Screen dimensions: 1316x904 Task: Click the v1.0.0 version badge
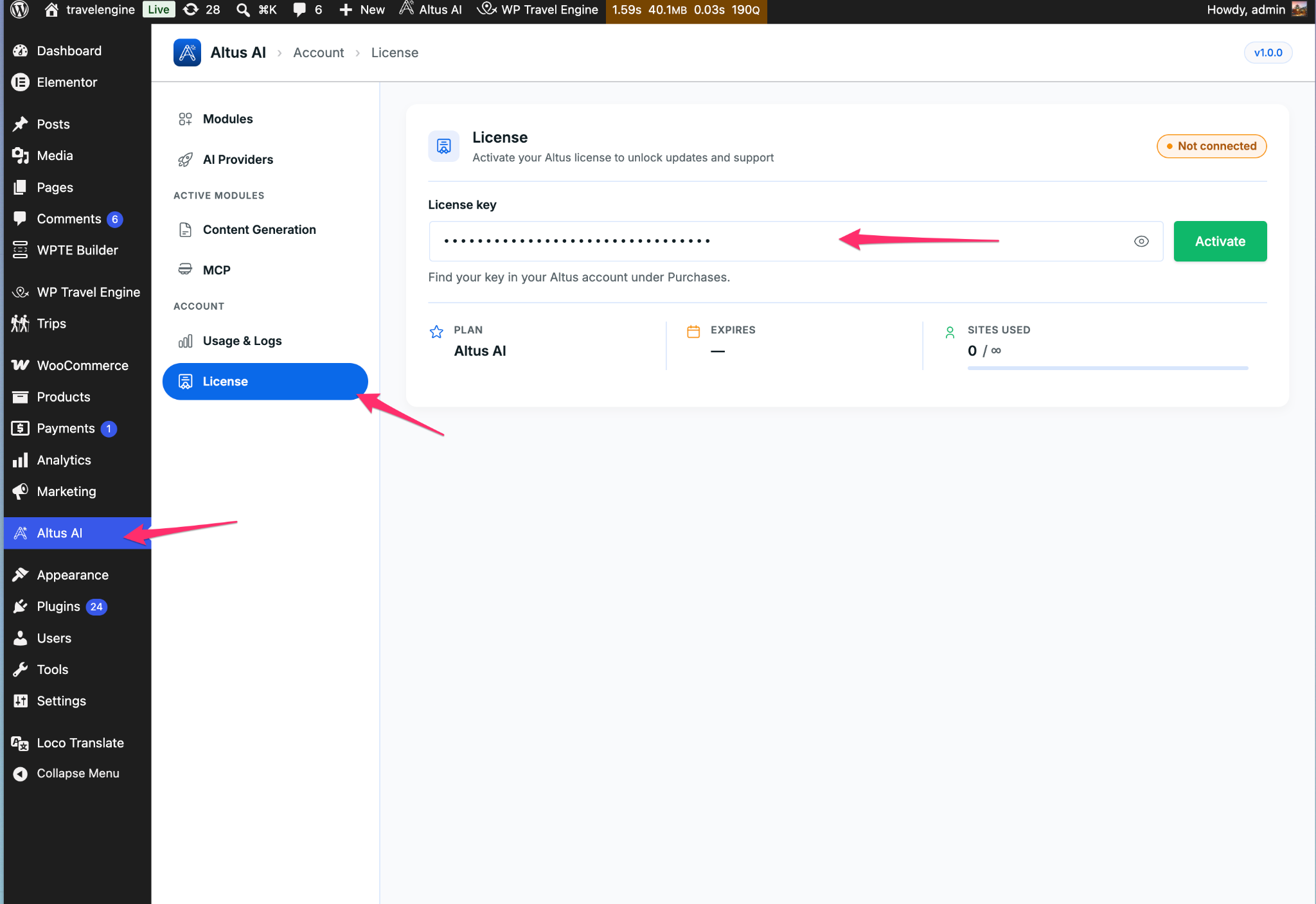click(x=1268, y=53)
